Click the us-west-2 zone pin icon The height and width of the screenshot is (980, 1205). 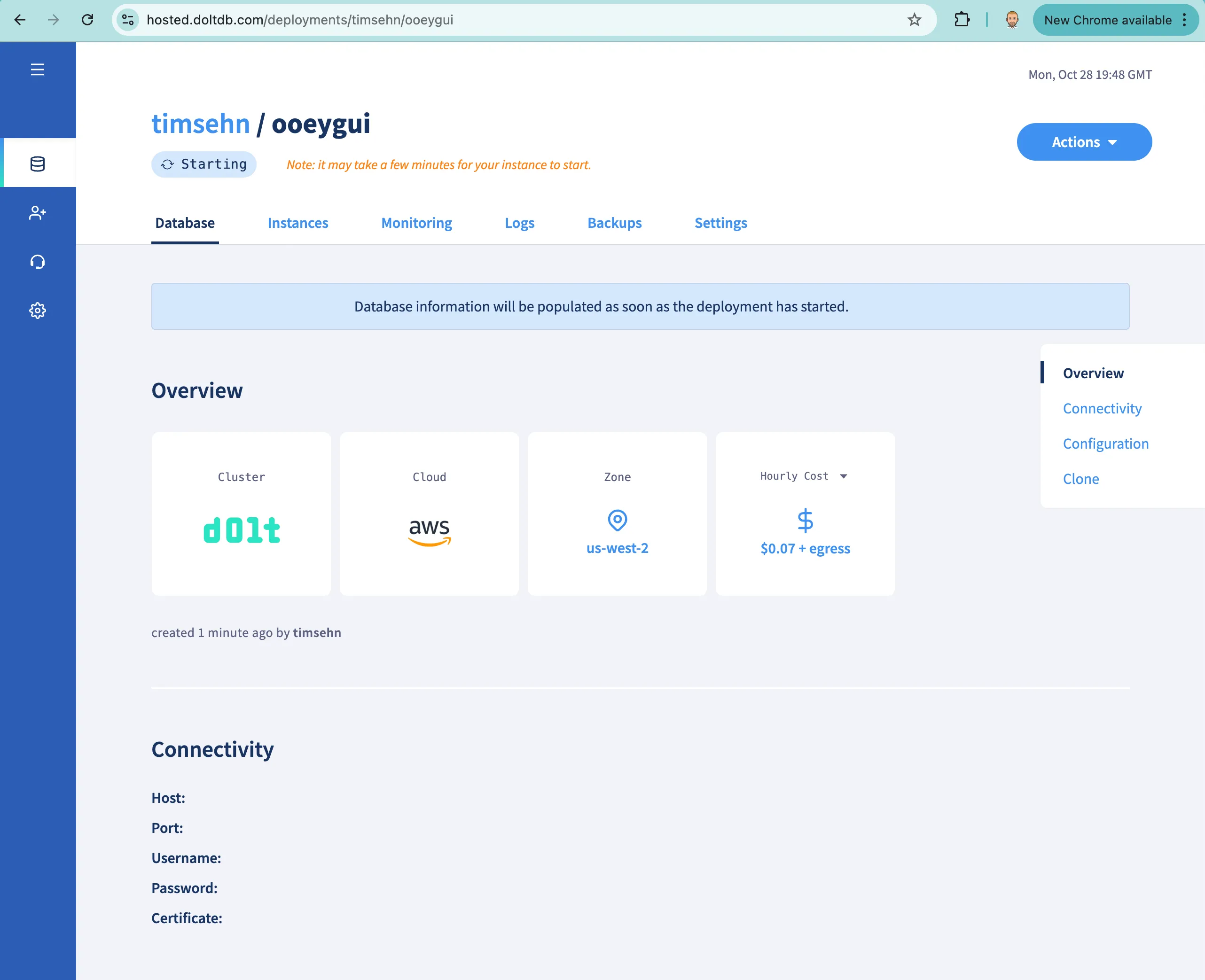point(617,520)
